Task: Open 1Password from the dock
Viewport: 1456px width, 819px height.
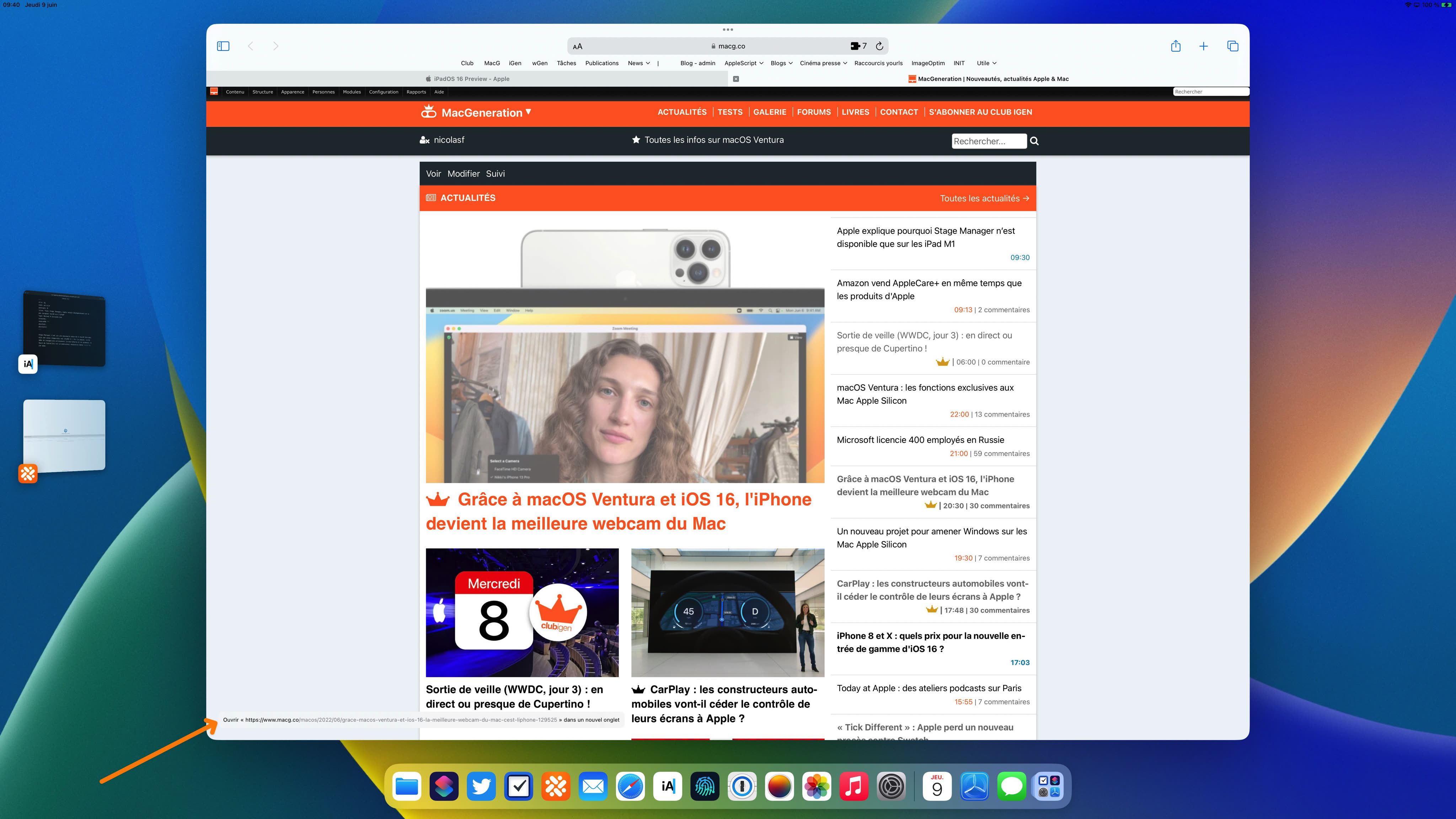Action: click(x=742, y=786)
